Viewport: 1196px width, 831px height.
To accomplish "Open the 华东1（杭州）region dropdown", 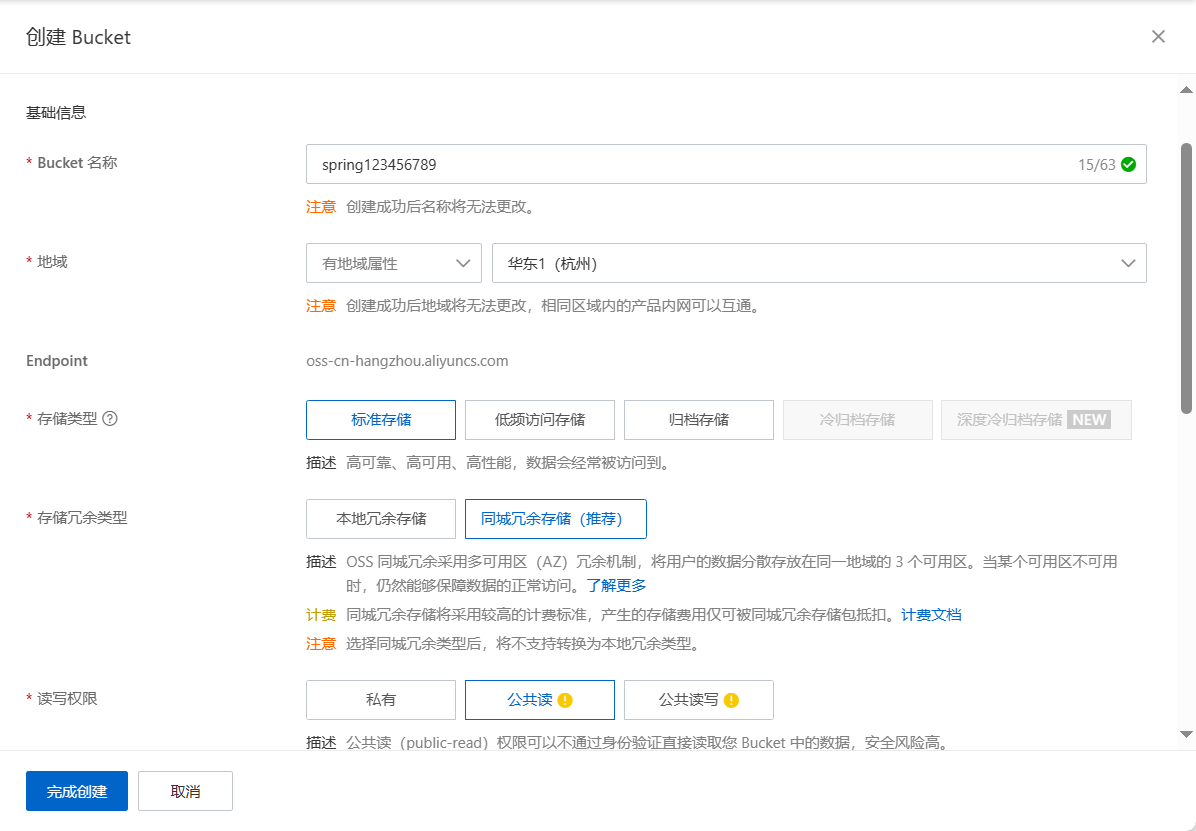I will (x=819, y=263).
